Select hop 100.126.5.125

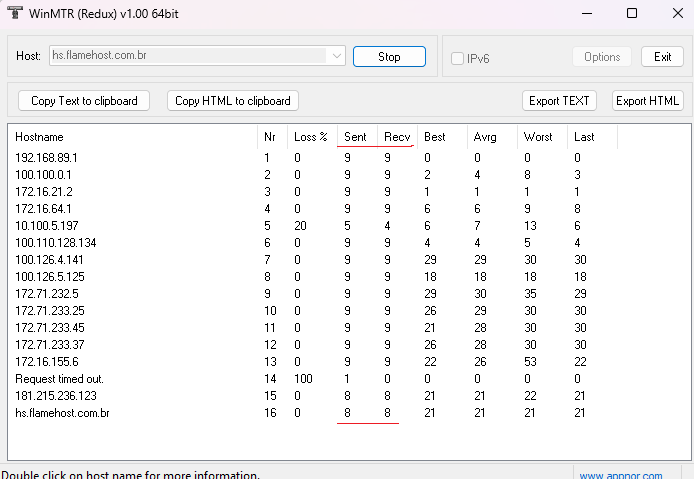(50, 277)
